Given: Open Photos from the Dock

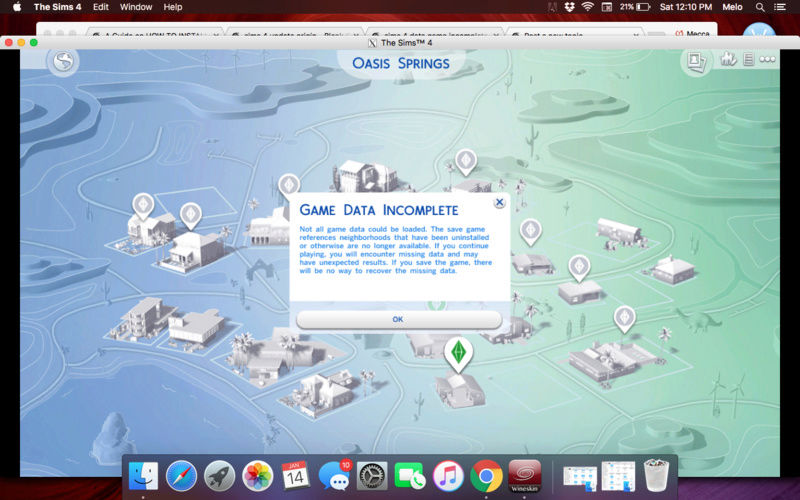Looking at the screenshot, I should [x=258, y=476].
